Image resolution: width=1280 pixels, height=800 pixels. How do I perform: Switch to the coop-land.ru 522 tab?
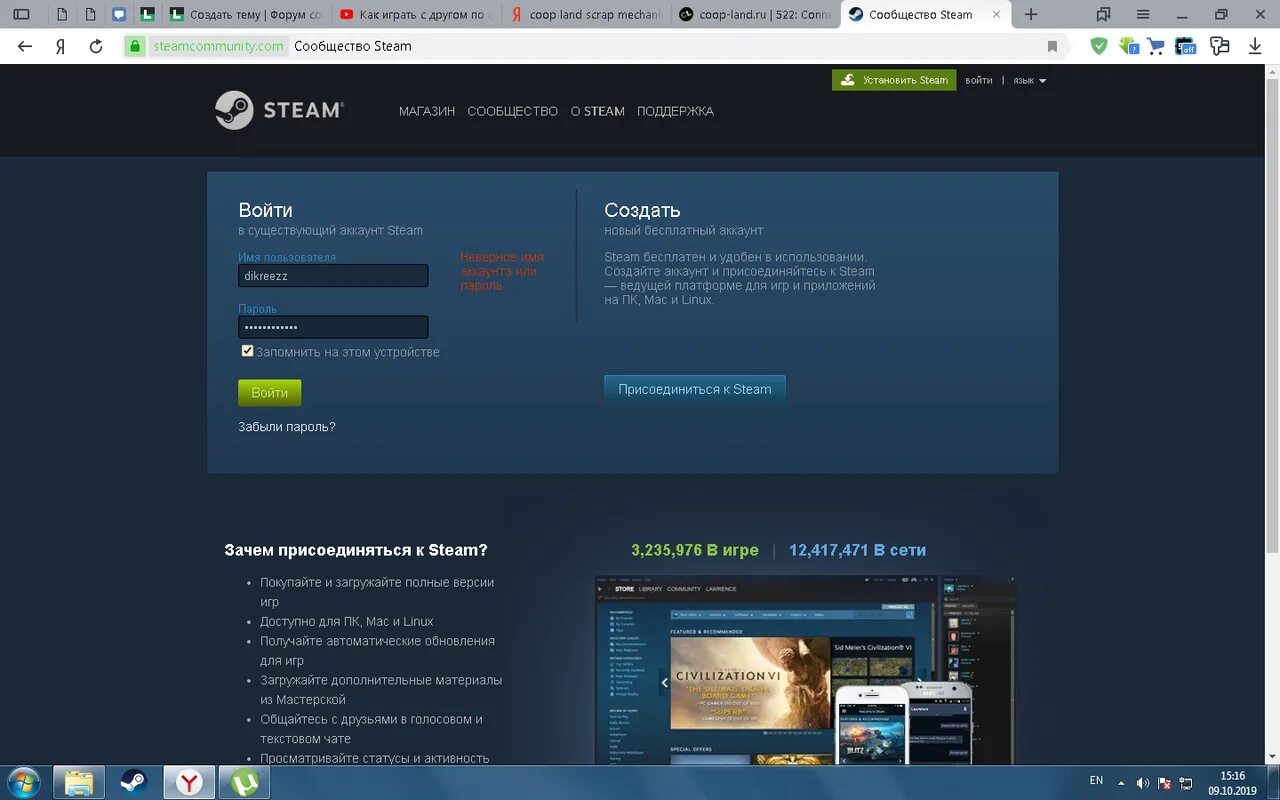pos(754,14)
